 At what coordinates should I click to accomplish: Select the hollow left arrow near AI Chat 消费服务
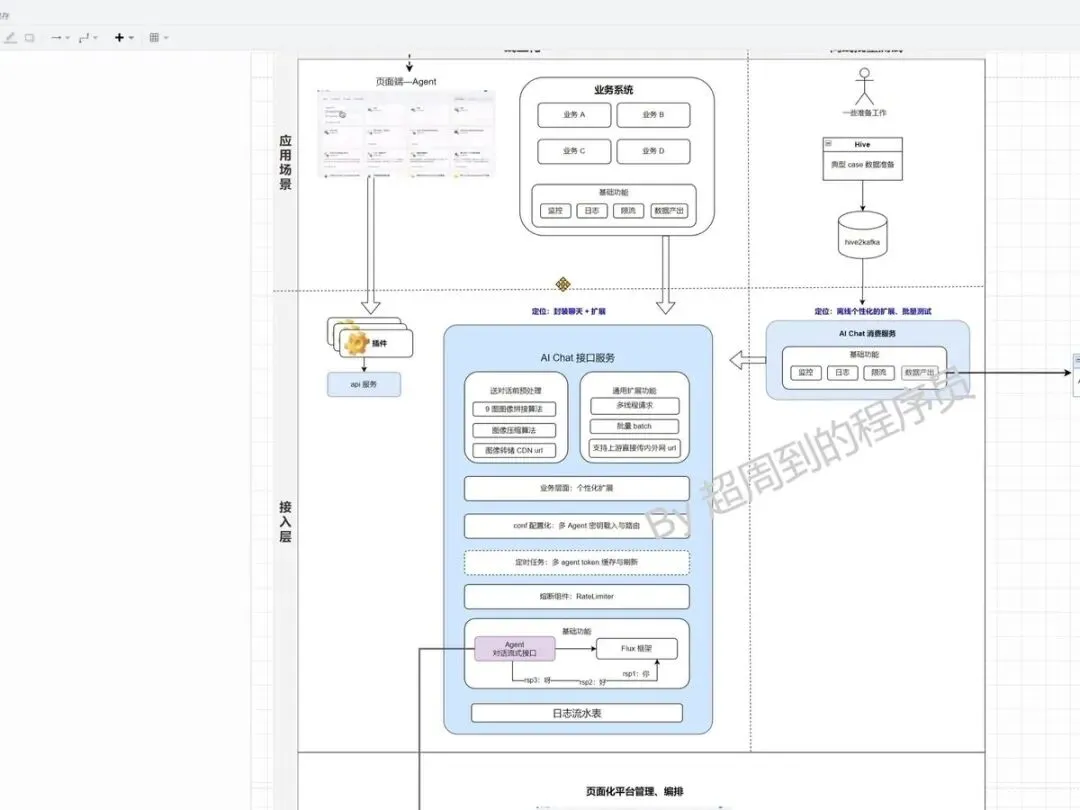(747, 360)
